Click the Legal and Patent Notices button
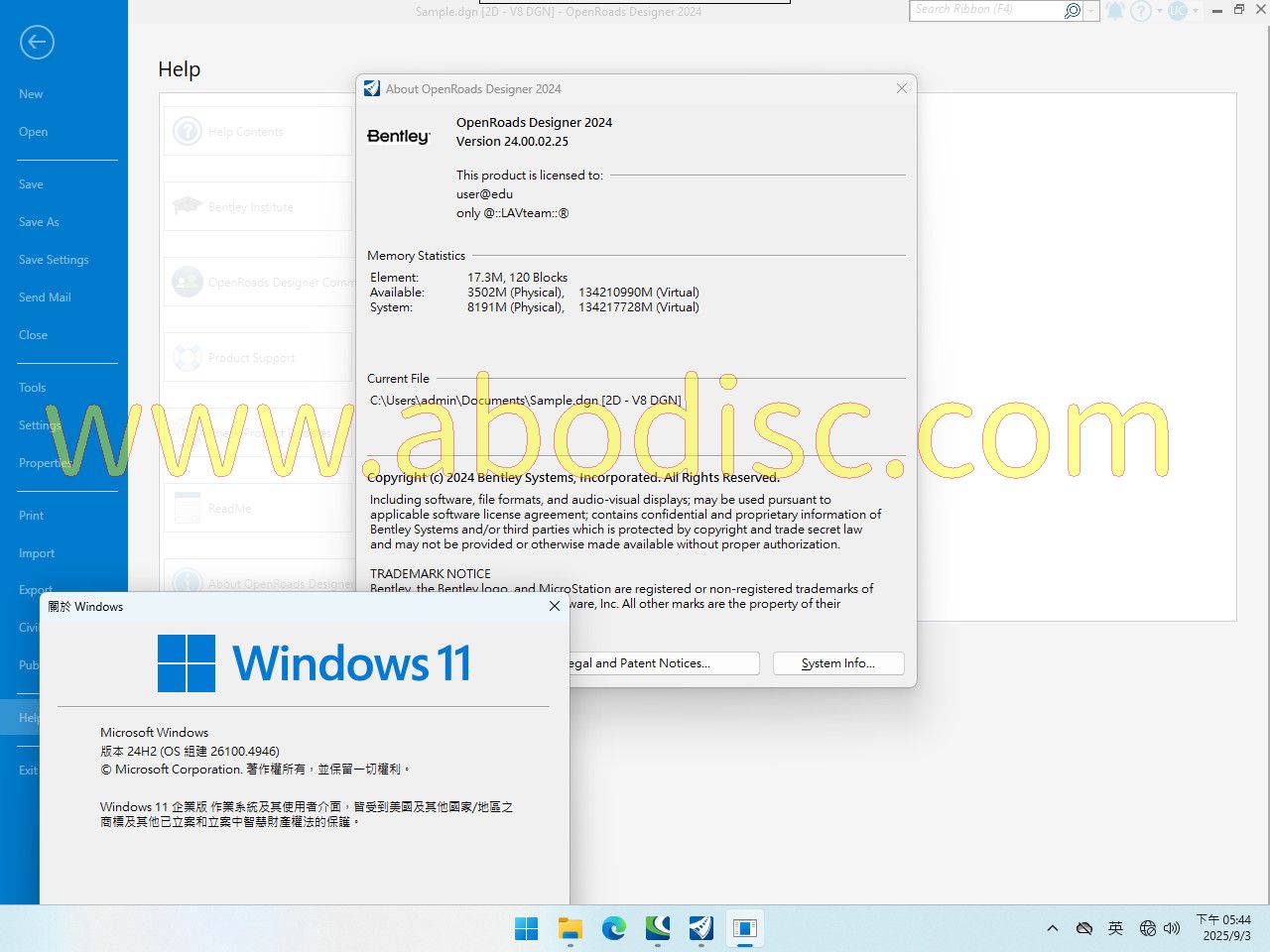1270x952 pixels. (663, 663)
